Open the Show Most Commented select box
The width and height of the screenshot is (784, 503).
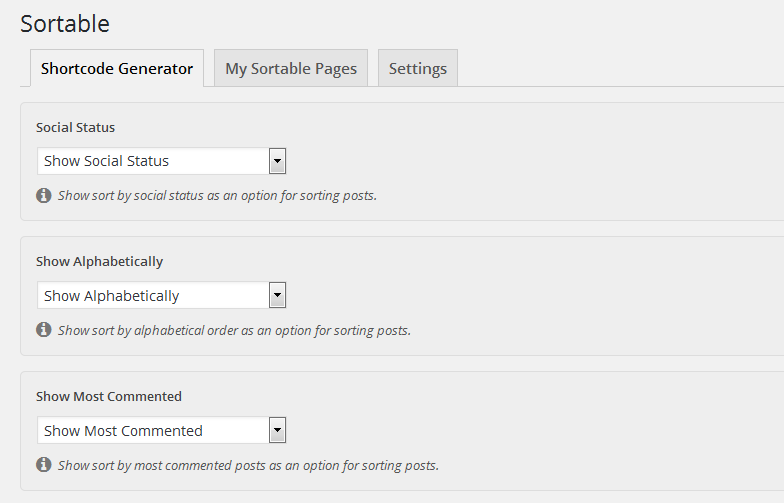[x=153, y=431]
